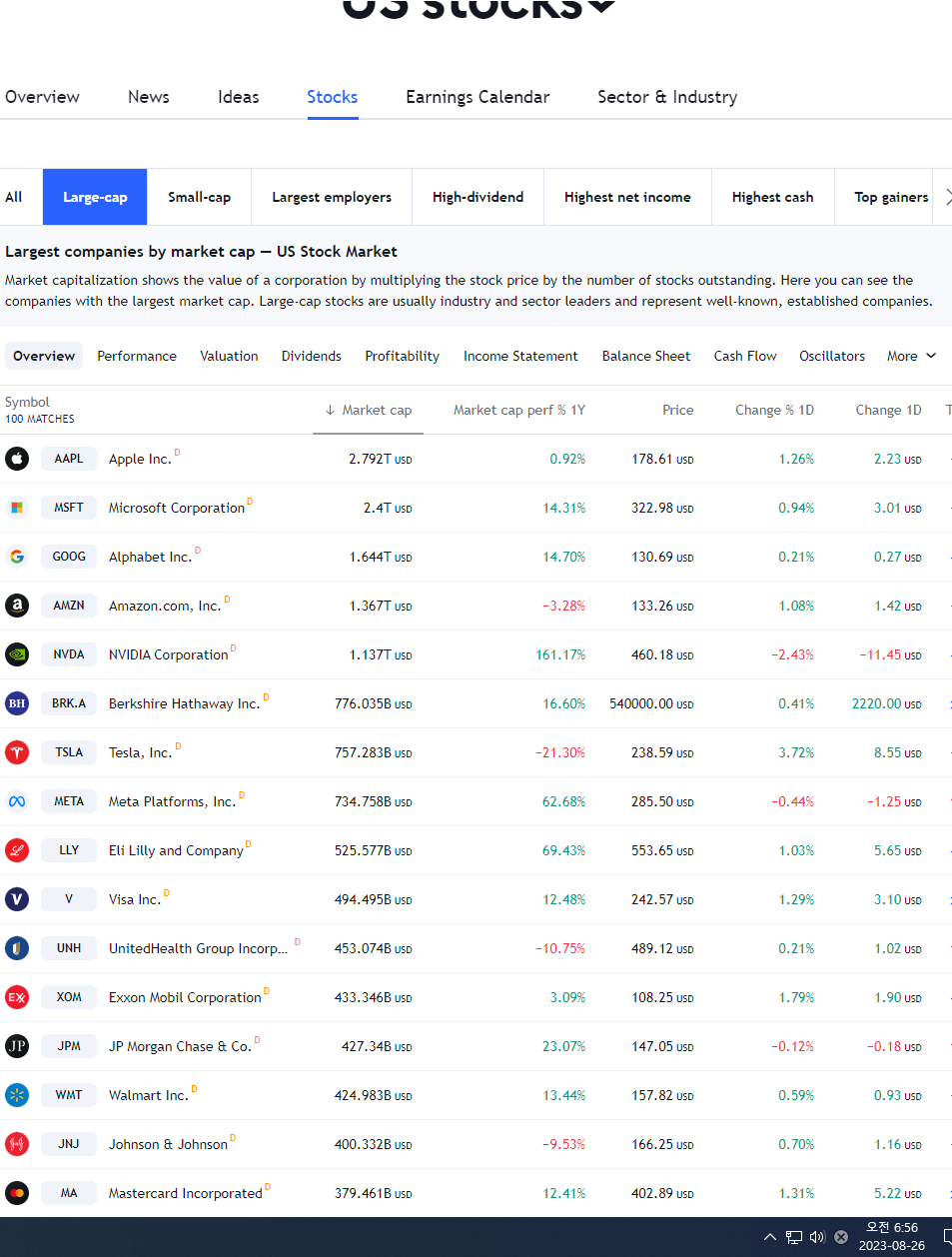952x1257 pixels.
Task: Click the Apple company logo icon
Action: tap(17, 459)
